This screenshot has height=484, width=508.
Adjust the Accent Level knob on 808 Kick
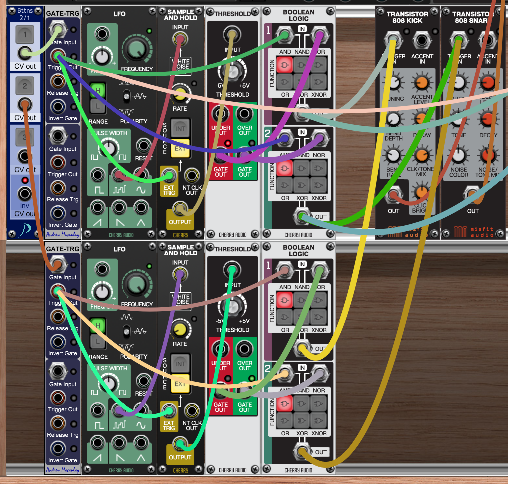[x=421, y=82]
